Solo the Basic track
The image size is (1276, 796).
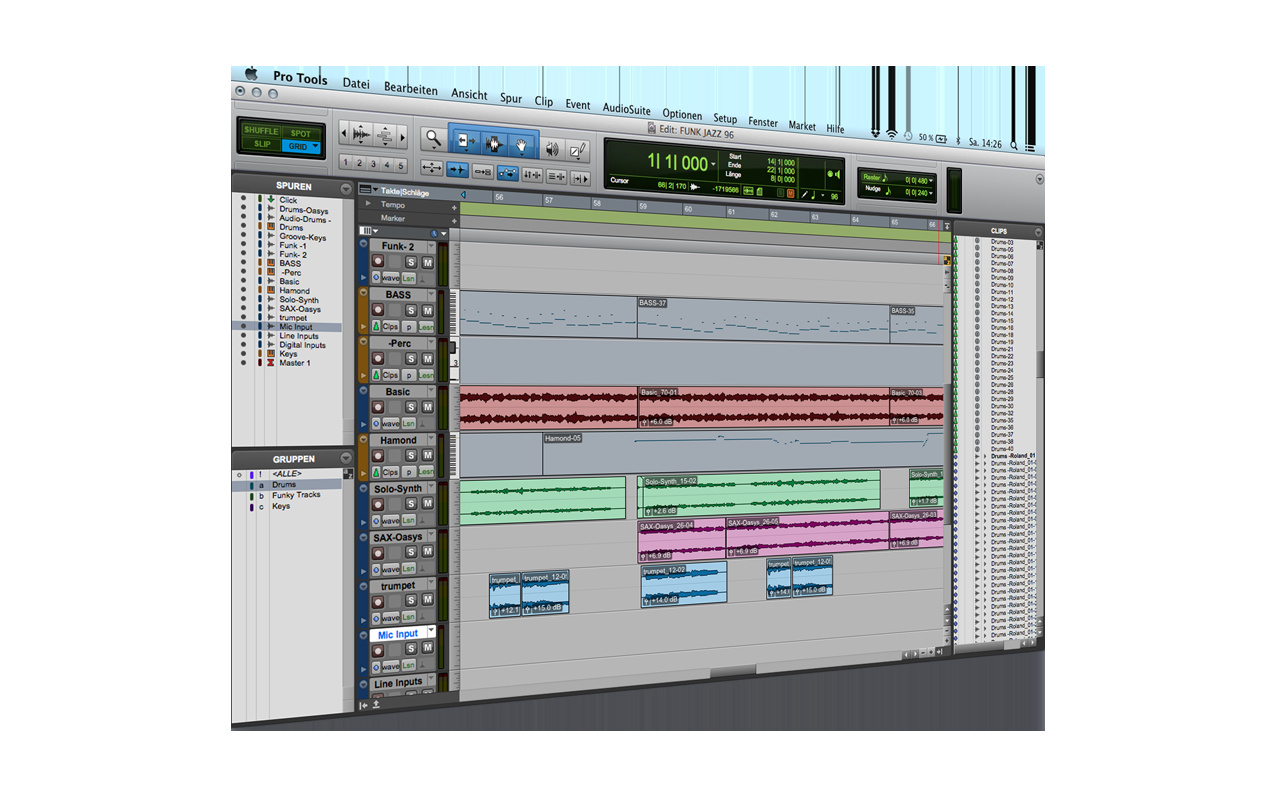click(x=410, y=407)
